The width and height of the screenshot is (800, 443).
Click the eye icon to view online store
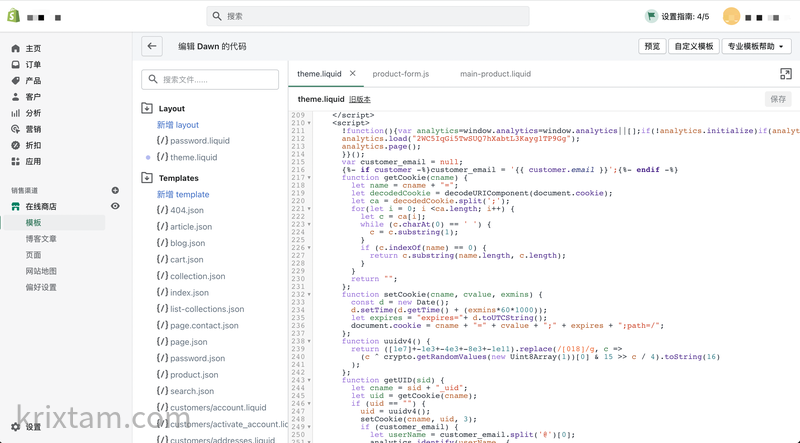click(115, 207)
